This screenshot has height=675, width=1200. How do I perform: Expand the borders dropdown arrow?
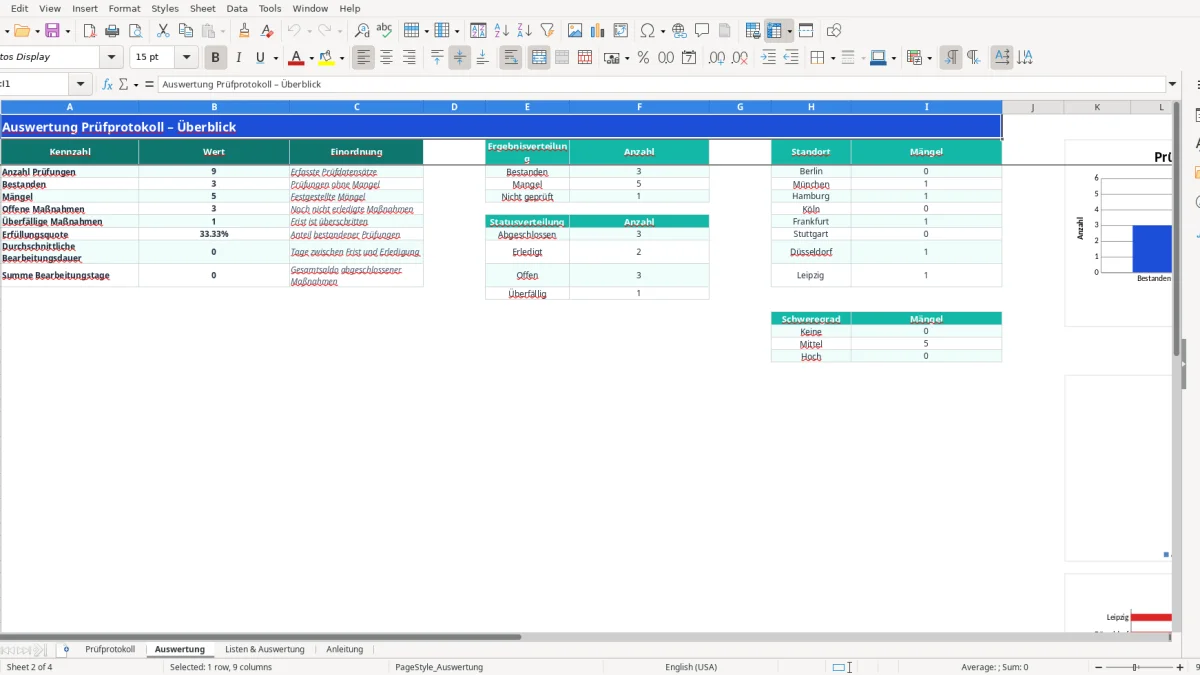tap(833, 58)
